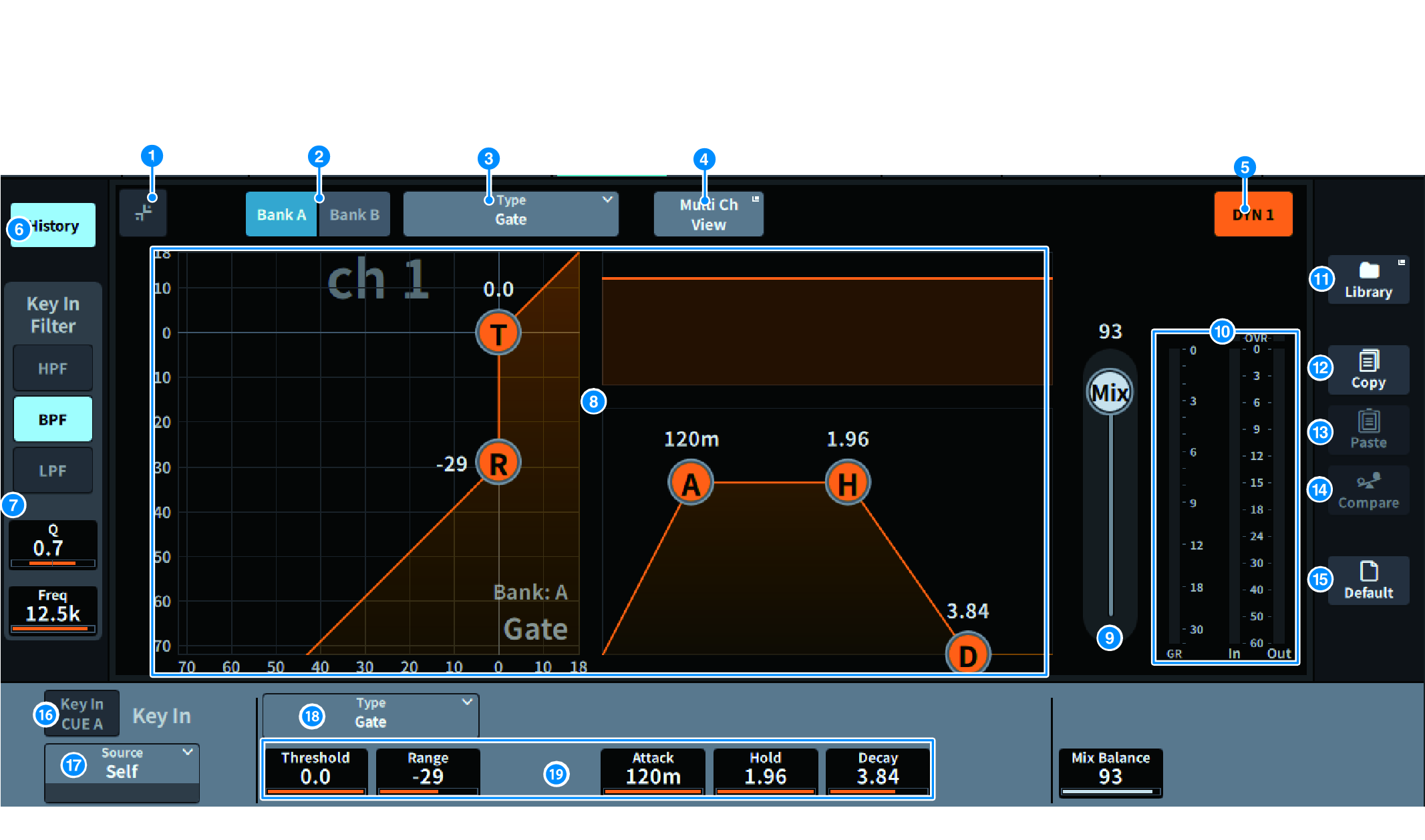Click the Copy icon

pyautogui.click(x=1368, y=361)
